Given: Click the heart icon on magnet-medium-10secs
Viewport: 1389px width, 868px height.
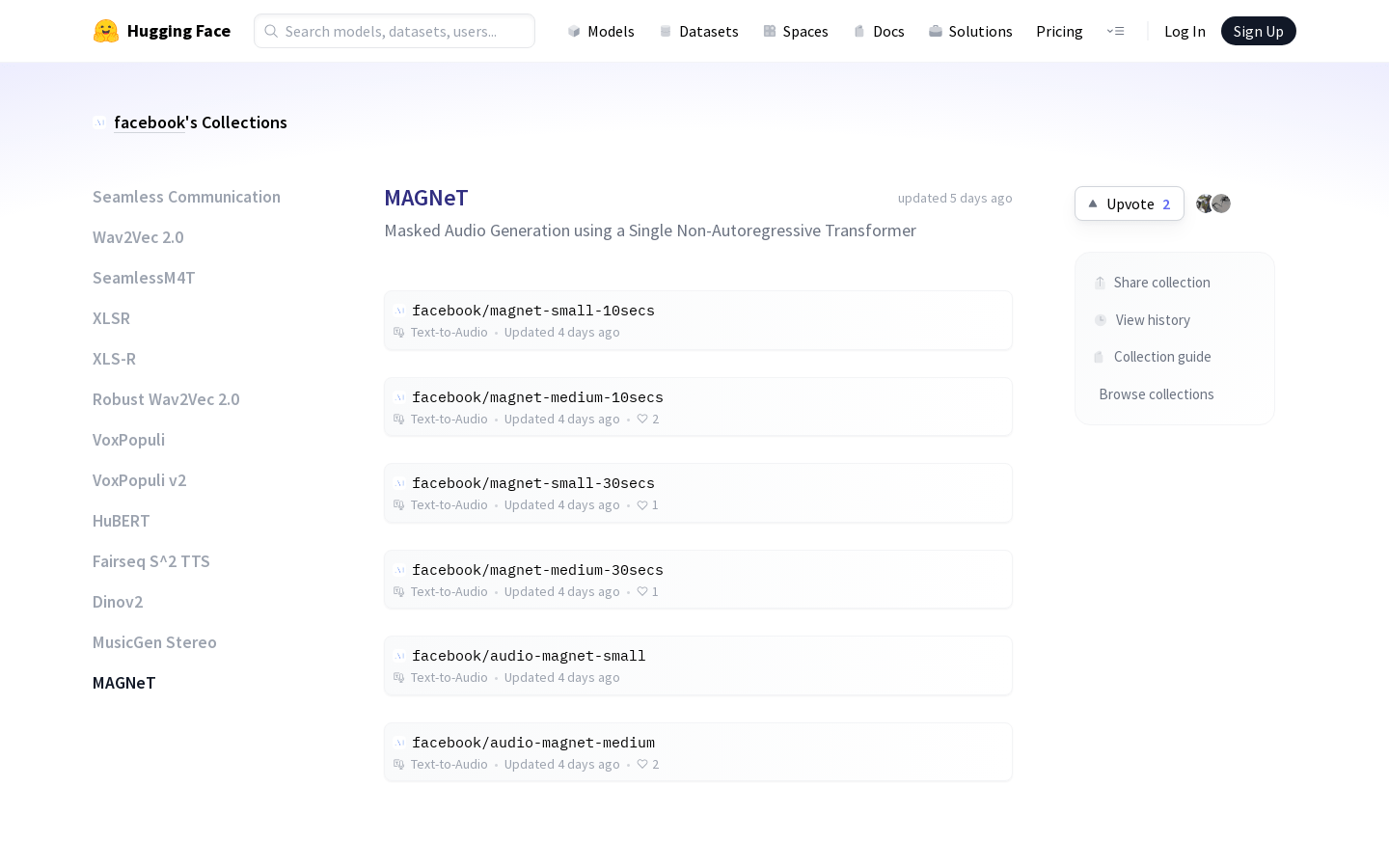Looking at the screenshot, I should pyautogui.click(x=642, y=420).
